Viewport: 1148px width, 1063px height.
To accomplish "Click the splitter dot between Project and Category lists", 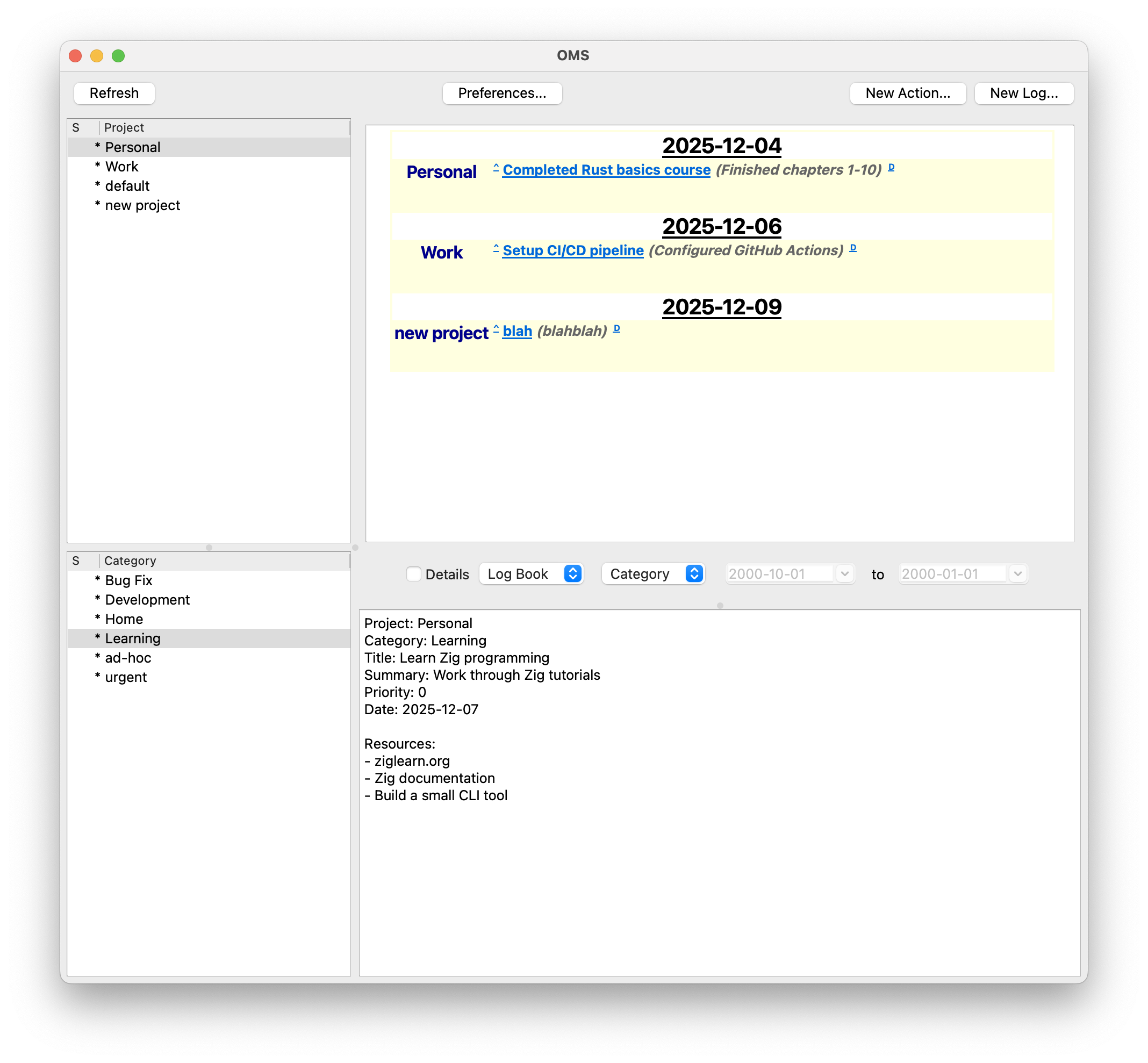I will [209, 548].
